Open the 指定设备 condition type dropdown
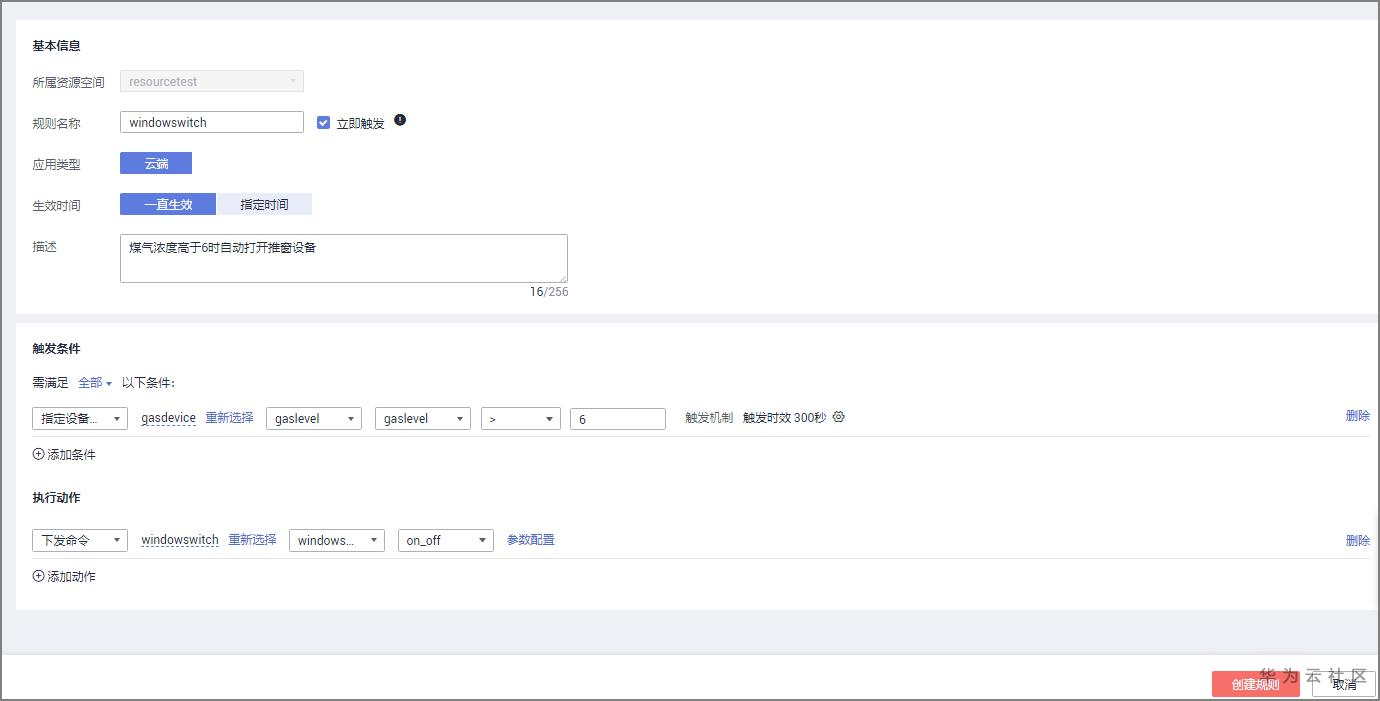Screen dimensions: 1380x701 [x=80, y=419]
